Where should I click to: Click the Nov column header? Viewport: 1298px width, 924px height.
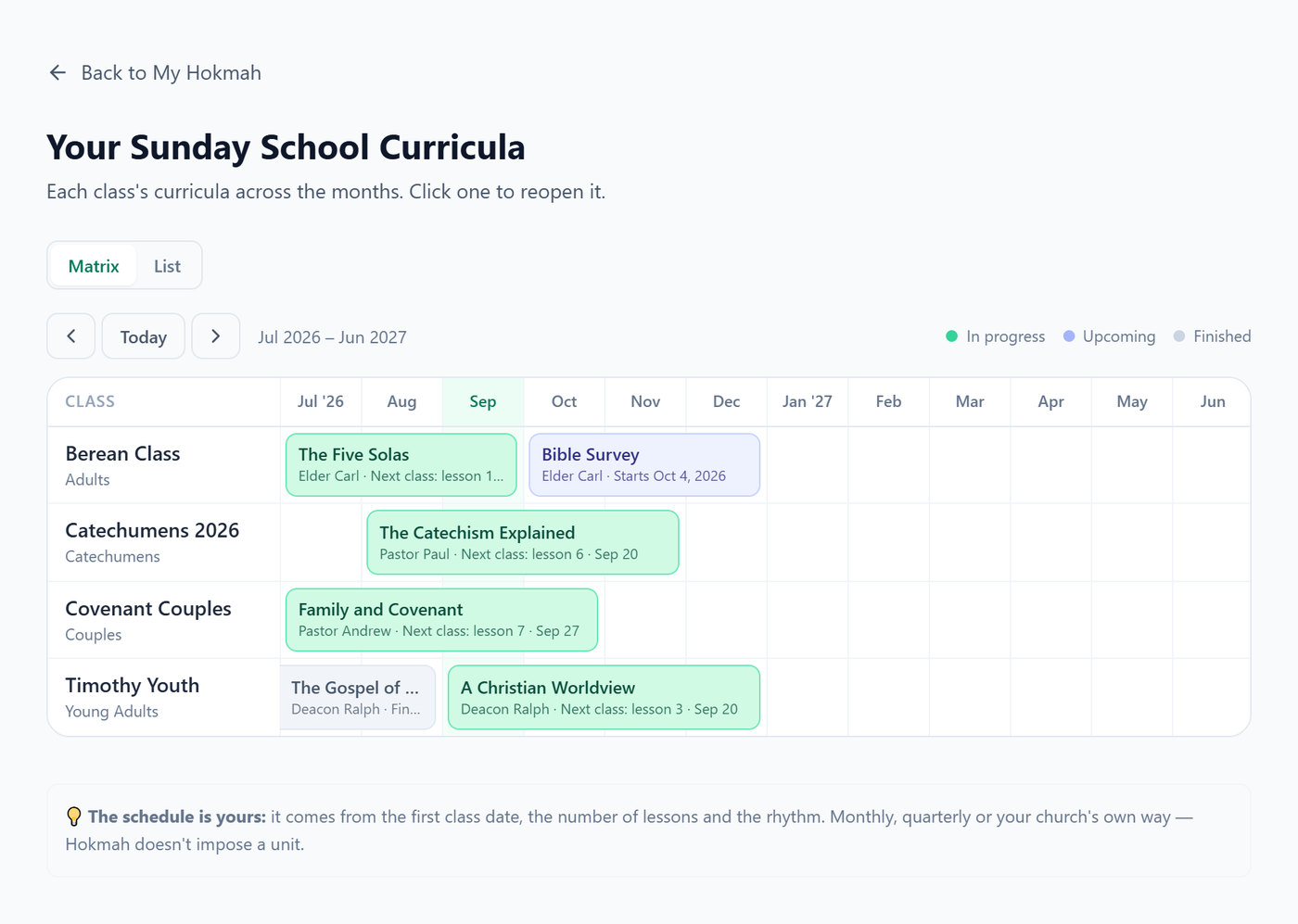[x=645, y=401]
